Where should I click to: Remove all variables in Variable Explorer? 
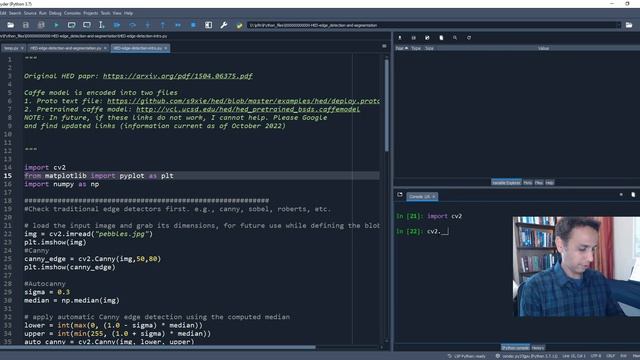[x=441, y=38]
